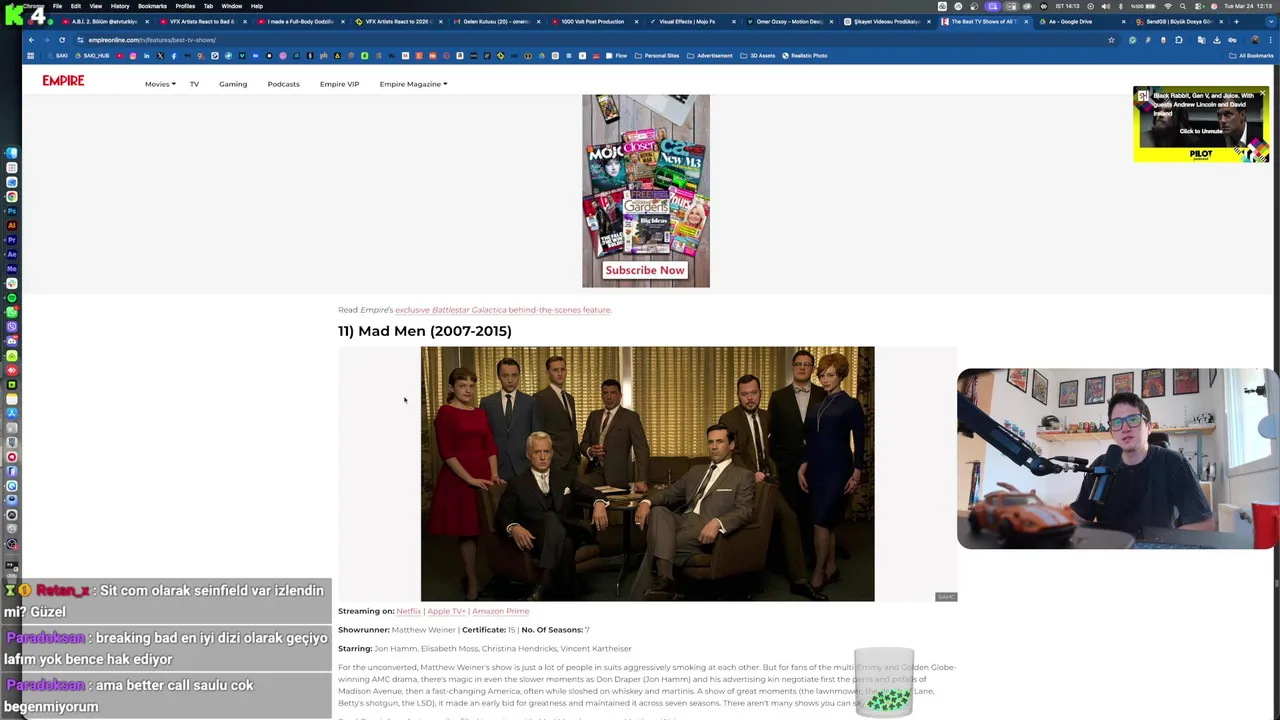Open the Bookmarks menu in the menu bar
Viewport: 1280px width, 720px height.
[152, 6]
